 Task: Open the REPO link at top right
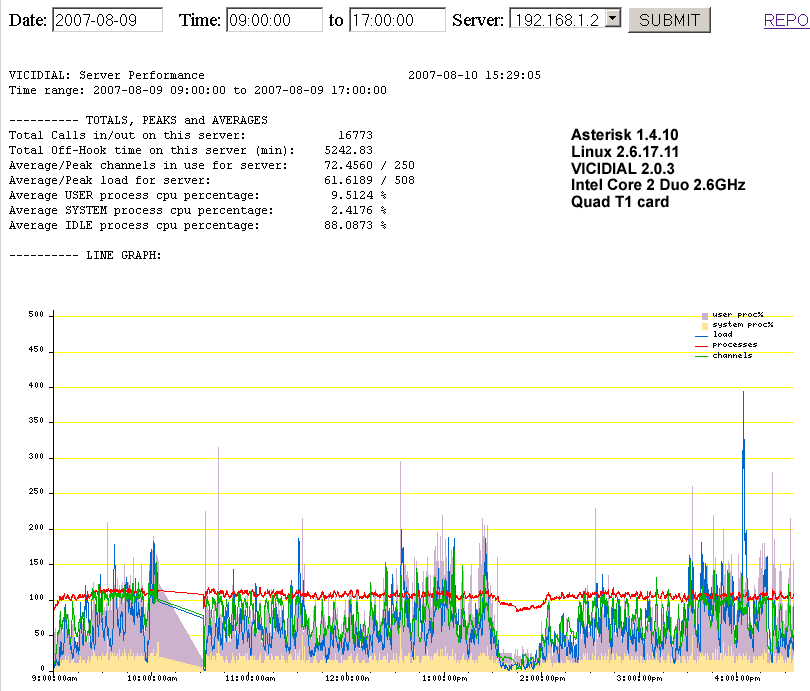coord(786,20)
